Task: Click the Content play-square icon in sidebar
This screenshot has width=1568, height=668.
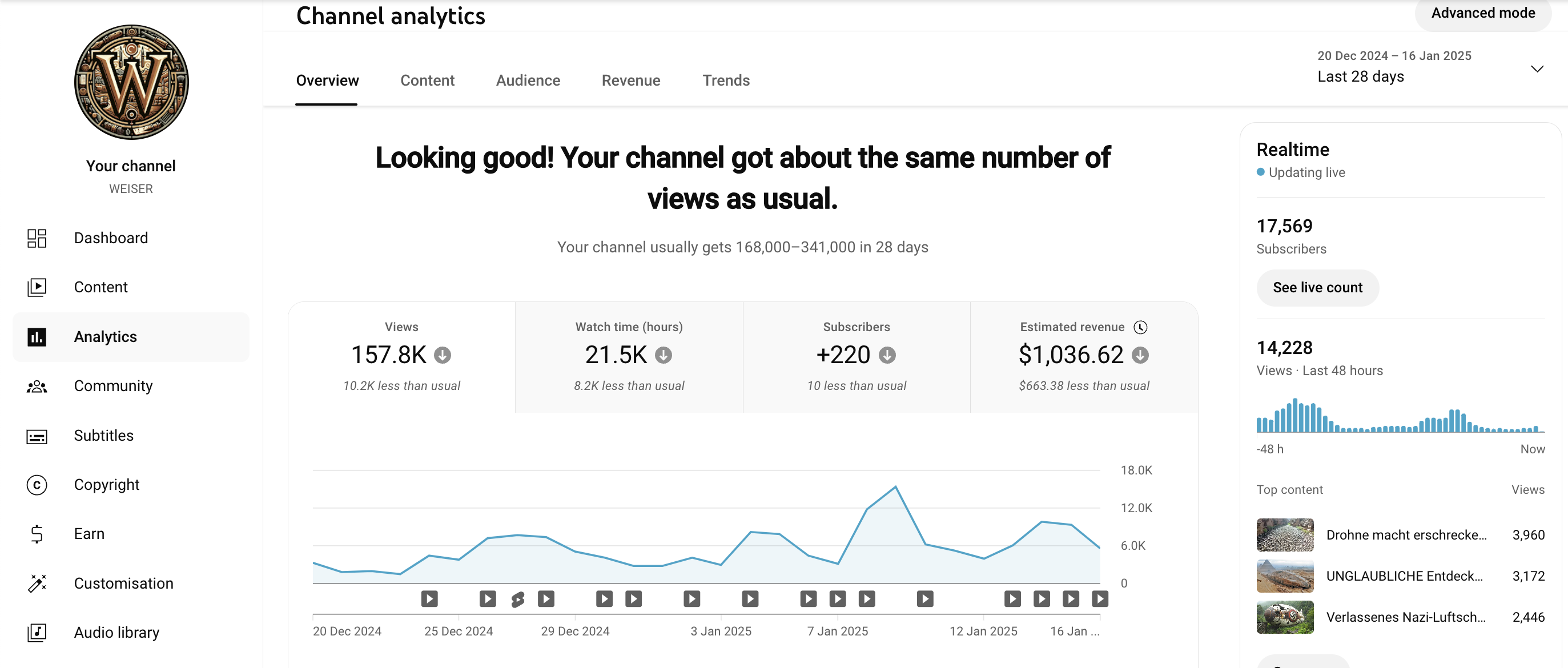Action: point(37,287)
